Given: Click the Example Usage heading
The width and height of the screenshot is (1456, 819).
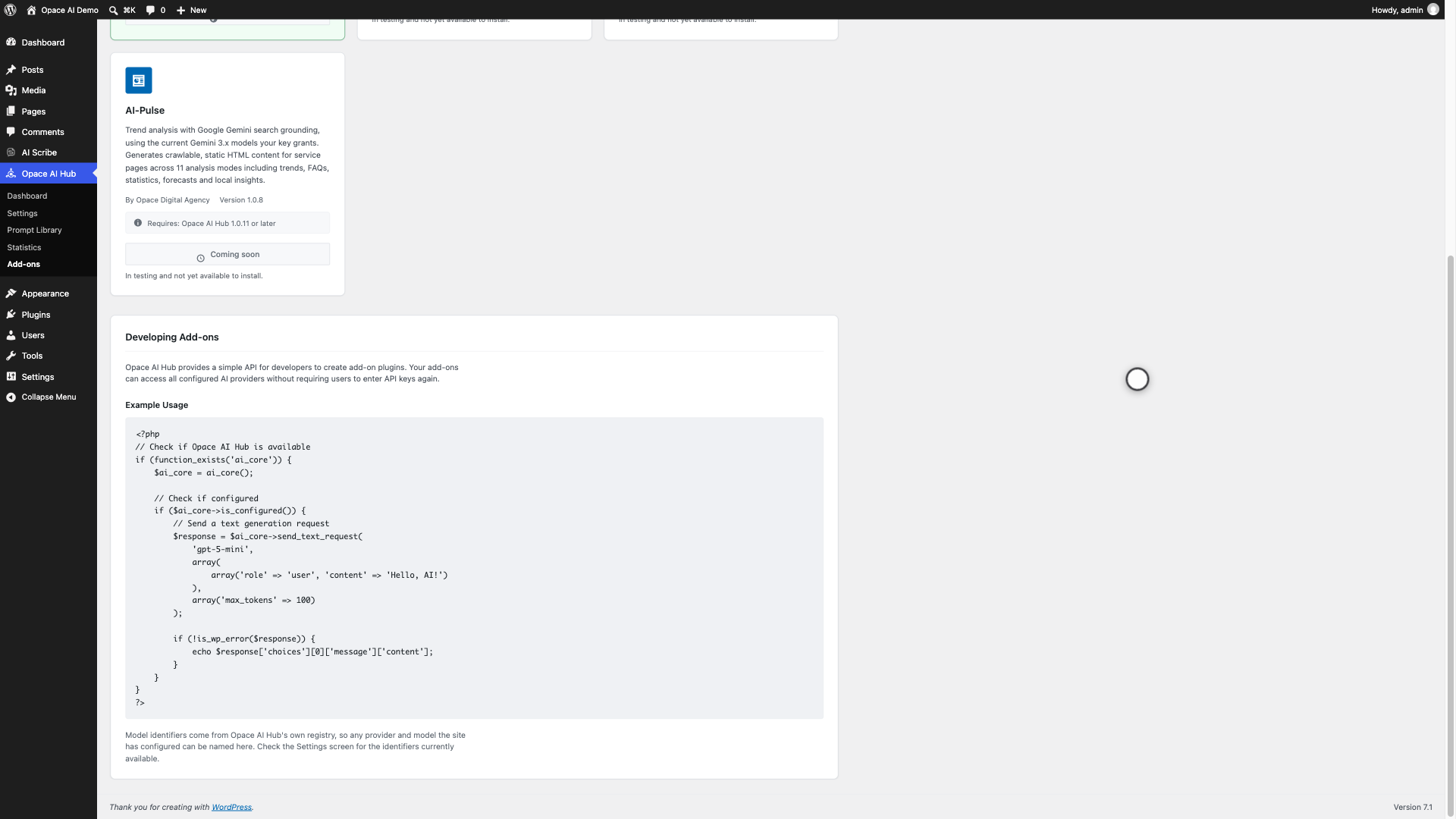Looking at the screenshot, I should pos(157,405).
